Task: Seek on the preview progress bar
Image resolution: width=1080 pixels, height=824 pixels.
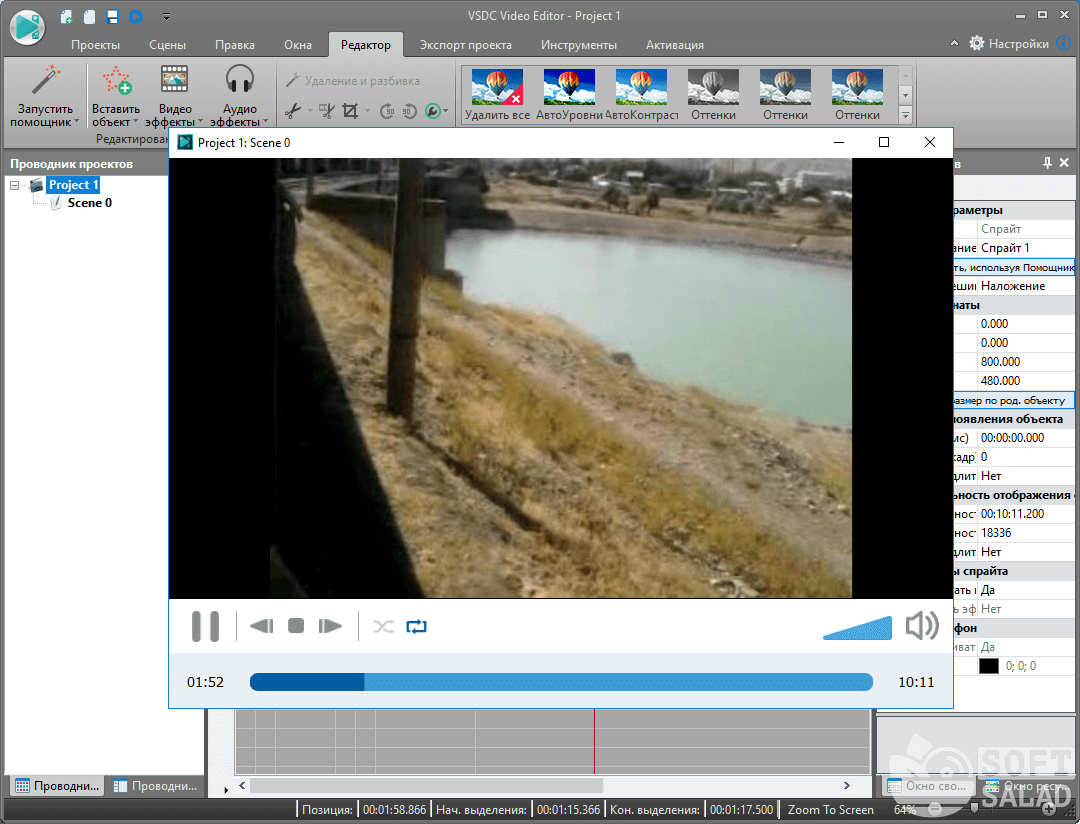Action: (x=561, y=682)
